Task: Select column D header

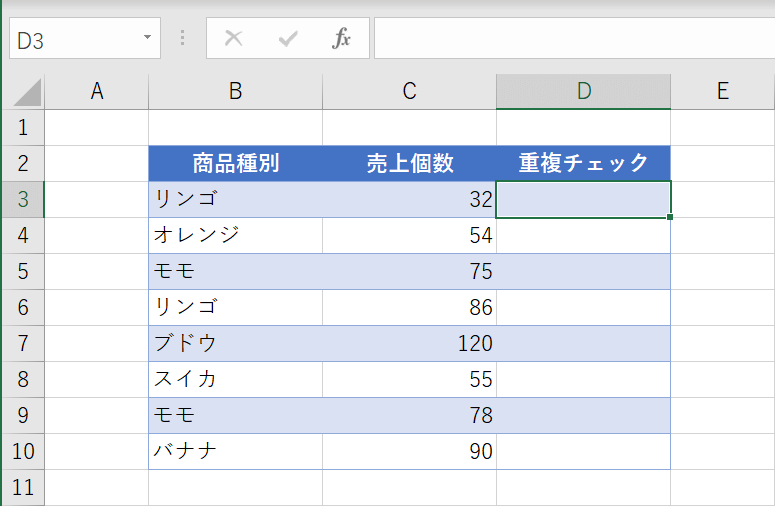Action: tap(583, 92)
